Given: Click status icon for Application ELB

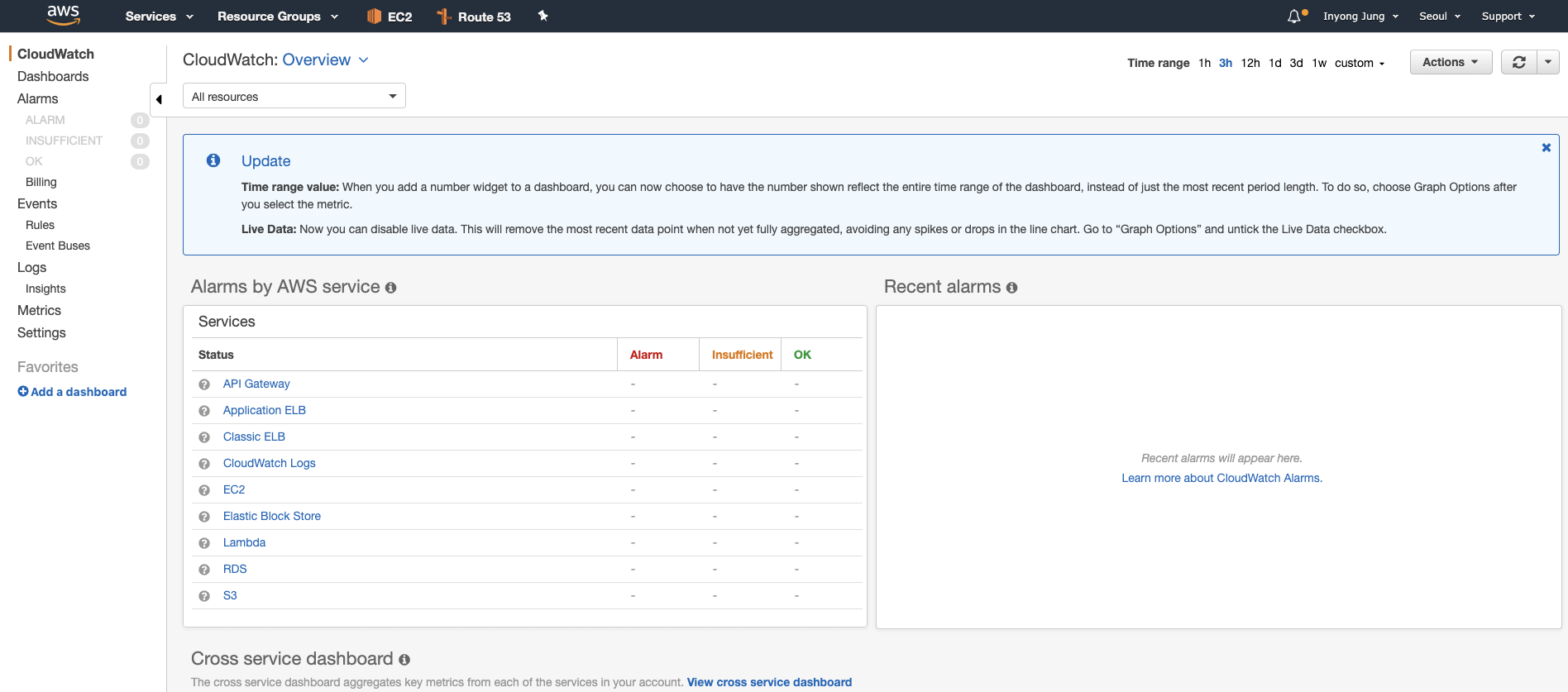Looking at the screenshot, I should click(204, 411).
